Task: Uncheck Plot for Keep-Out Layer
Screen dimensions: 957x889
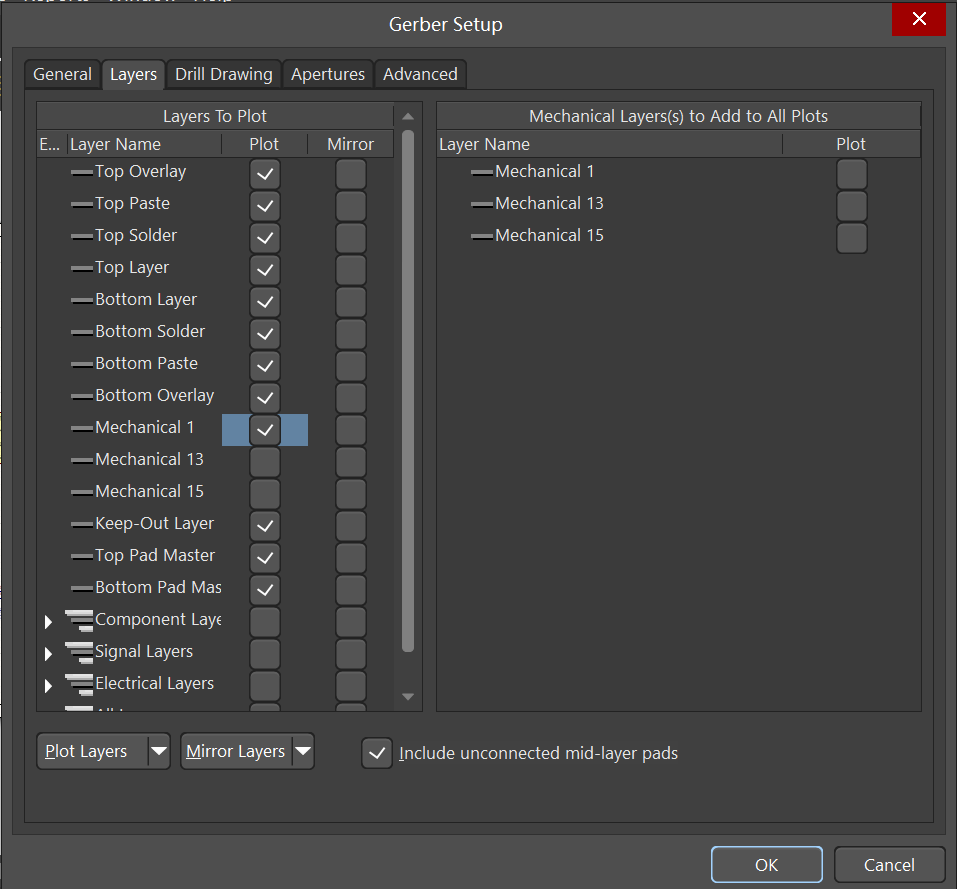Action: pos(265,525)
